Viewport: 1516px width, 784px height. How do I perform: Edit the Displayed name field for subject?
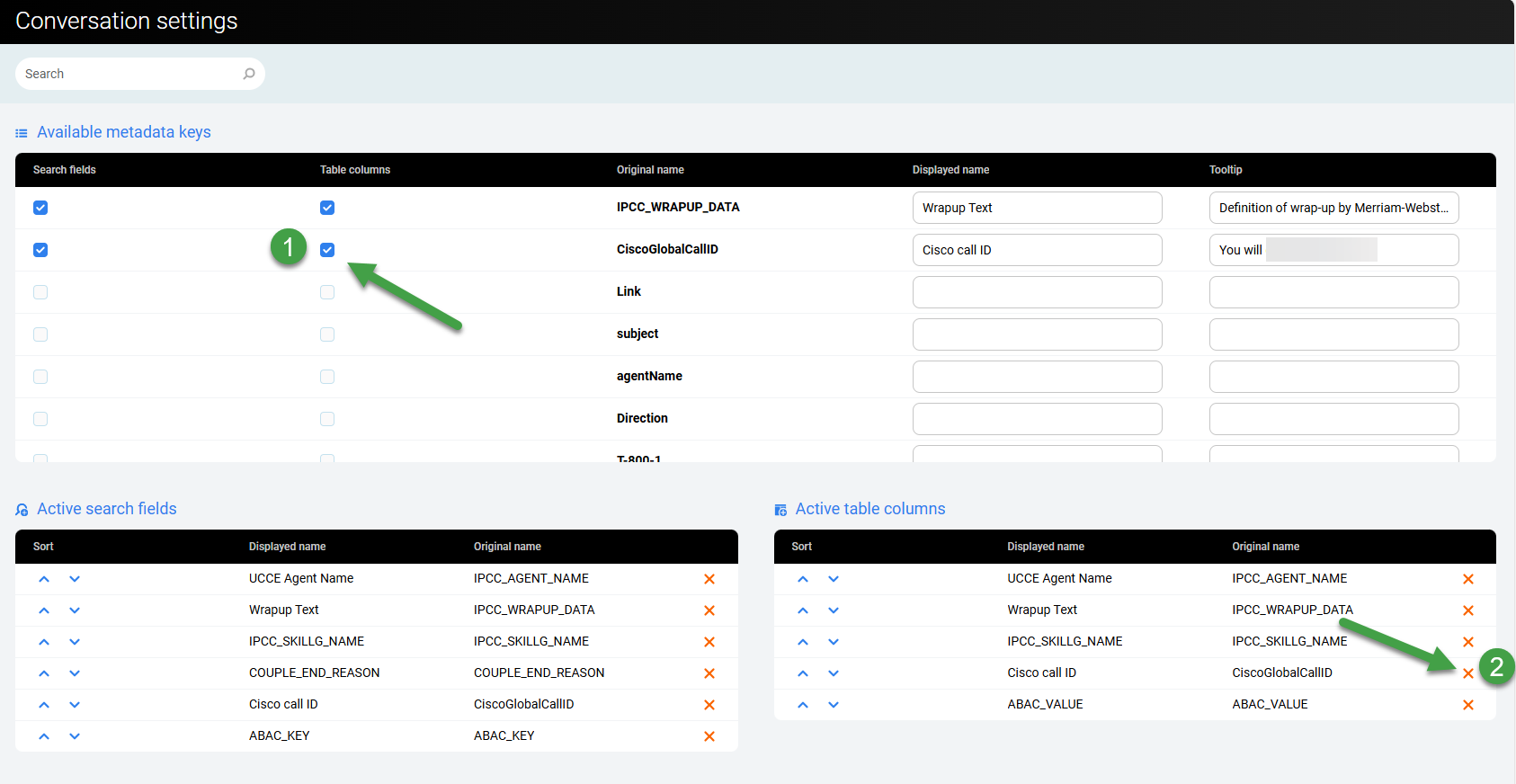1037,334
